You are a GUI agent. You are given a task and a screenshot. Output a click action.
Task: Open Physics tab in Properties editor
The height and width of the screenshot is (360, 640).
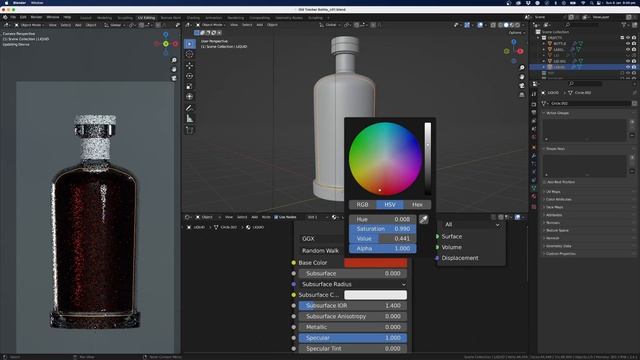(x=534, y=172)
